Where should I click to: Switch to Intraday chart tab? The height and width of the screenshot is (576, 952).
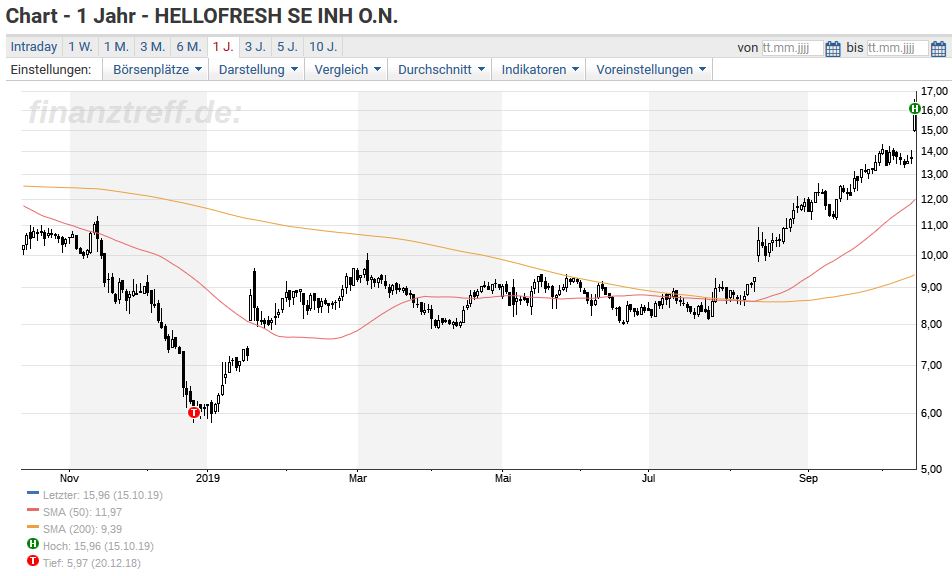click(x=34, y=47)
